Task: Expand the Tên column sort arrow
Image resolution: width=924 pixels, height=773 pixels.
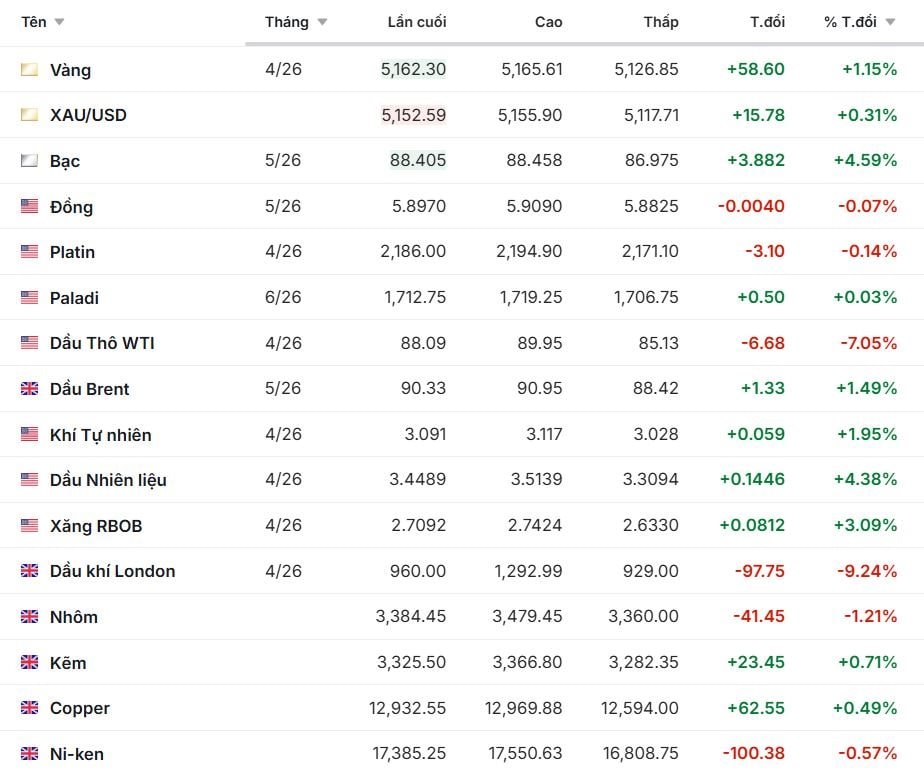Action: 59,22
